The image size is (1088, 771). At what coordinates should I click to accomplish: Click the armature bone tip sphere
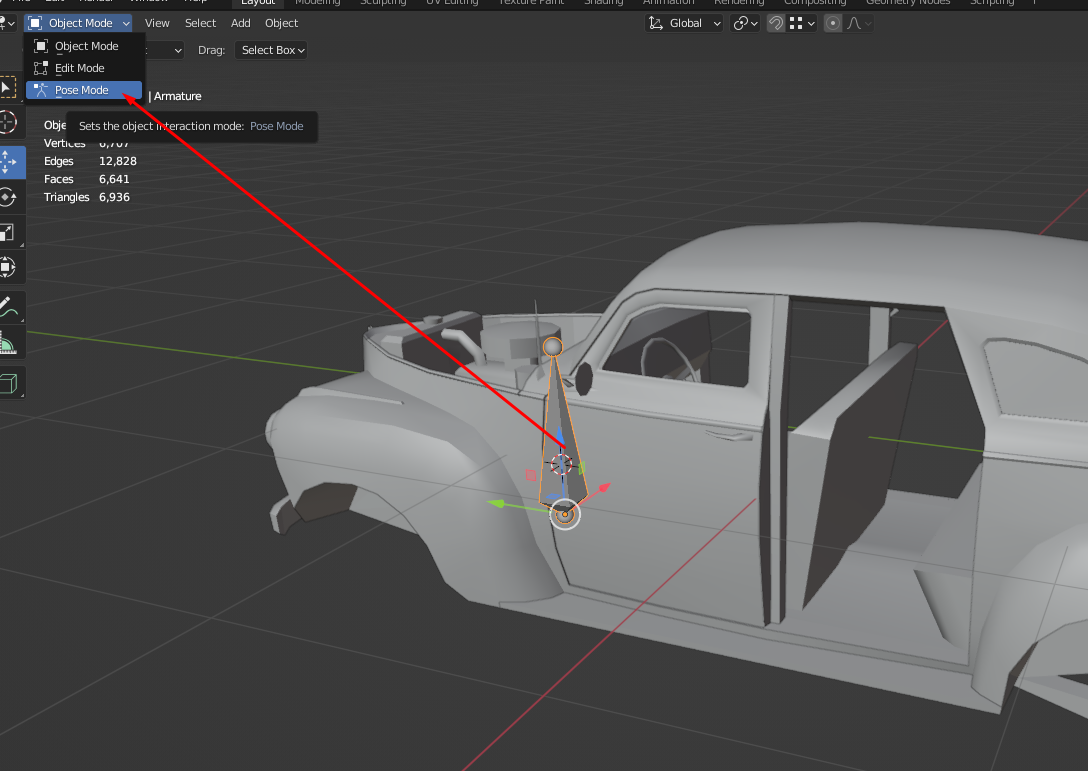(553, 347)
